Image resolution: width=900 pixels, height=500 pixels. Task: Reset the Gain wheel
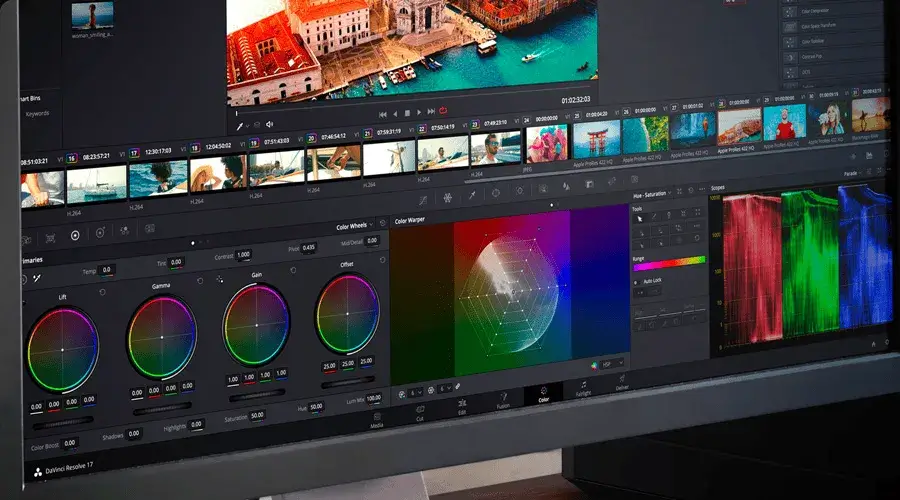(x=293, y=270)
